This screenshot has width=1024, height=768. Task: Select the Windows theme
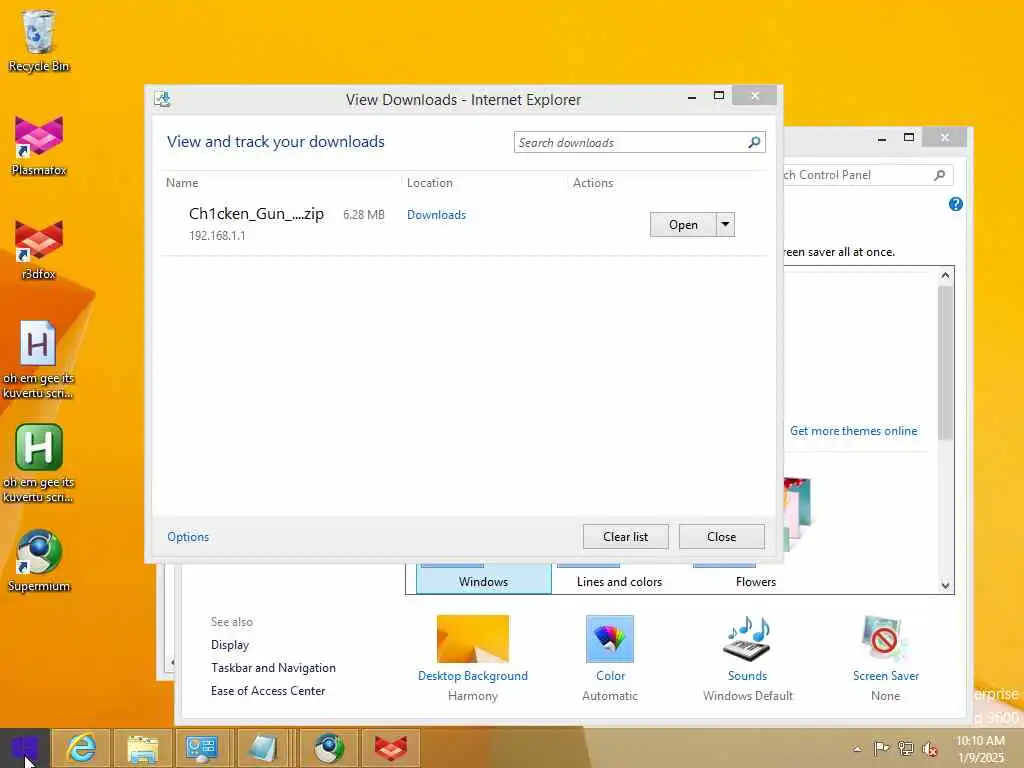(483, 579)
